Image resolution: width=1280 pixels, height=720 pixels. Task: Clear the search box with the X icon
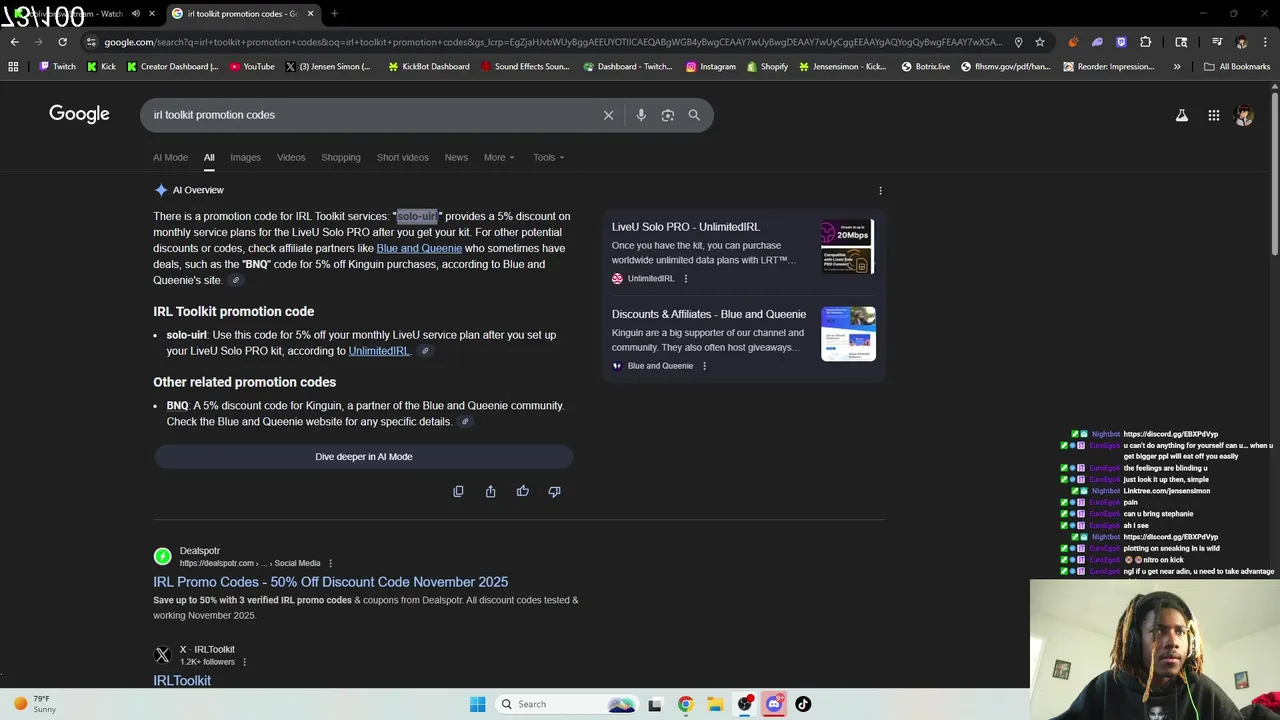[x=608, y=115]
